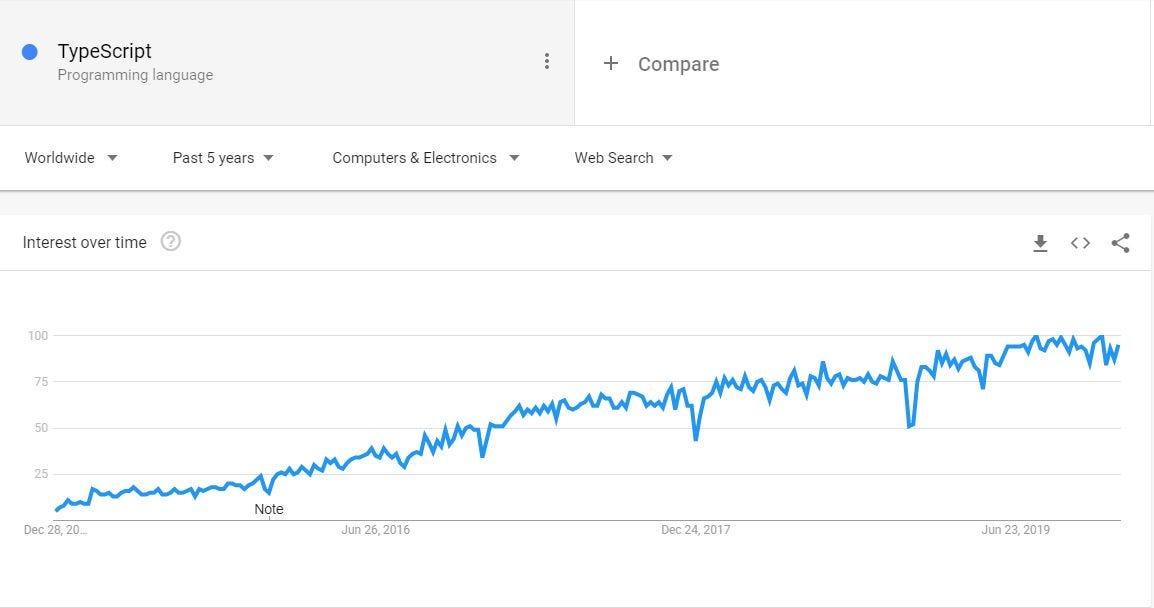The height and width of the screenshot is (608, 1154).
Task: Expand the Worldwide region dropdown
Action: click(71, 158)
